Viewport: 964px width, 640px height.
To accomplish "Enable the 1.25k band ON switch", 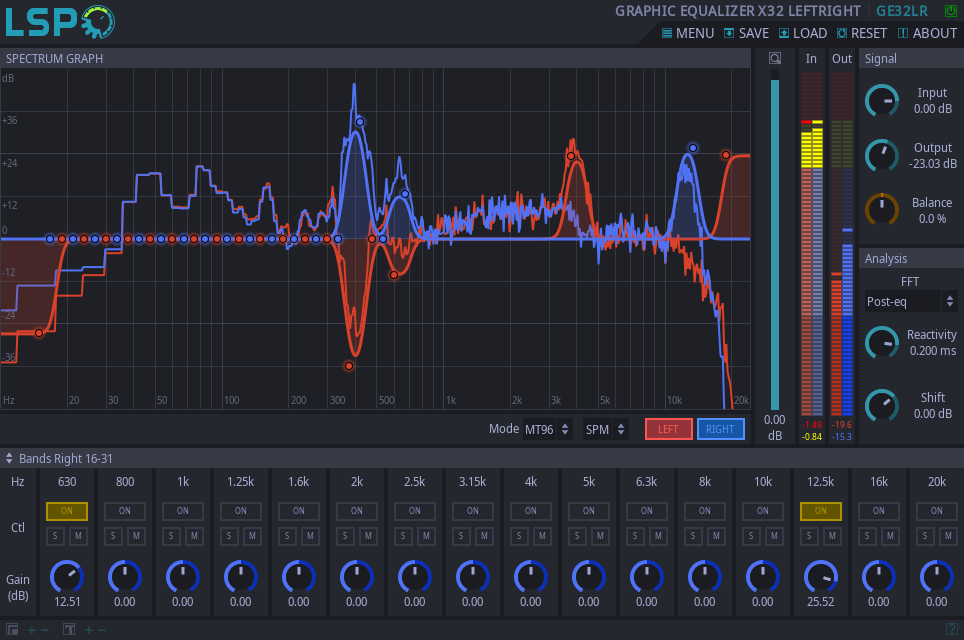I will pos(240,511).
